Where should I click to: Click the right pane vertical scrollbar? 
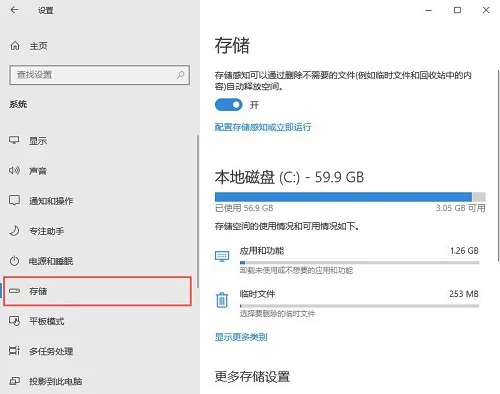(498, 165)
